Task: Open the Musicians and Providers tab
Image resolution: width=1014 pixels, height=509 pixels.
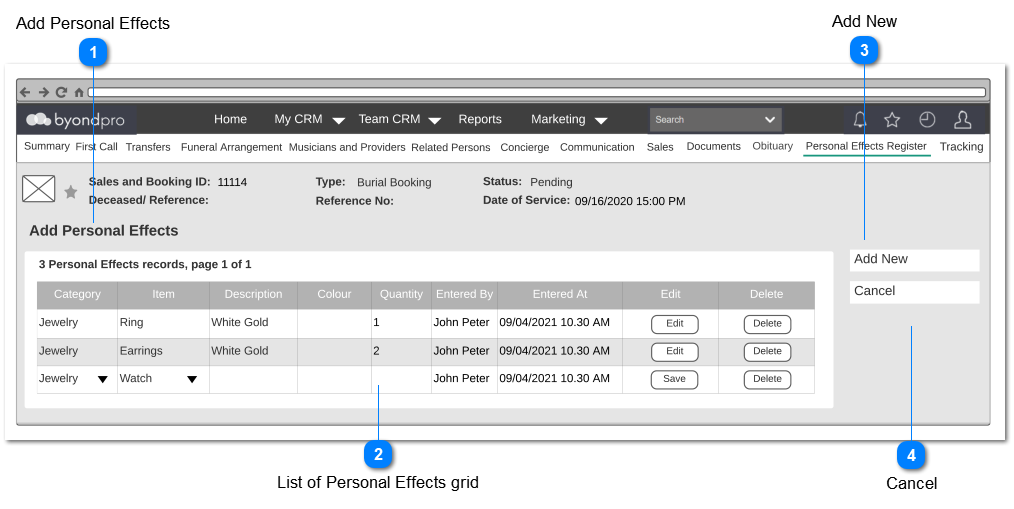Action: [347, 147]
